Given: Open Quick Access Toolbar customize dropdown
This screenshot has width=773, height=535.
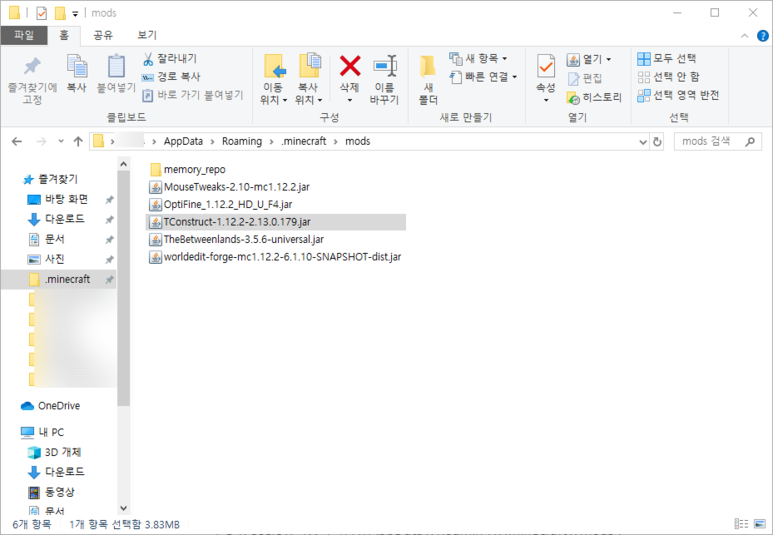Looking at the screenshot, I should point(75,14).
